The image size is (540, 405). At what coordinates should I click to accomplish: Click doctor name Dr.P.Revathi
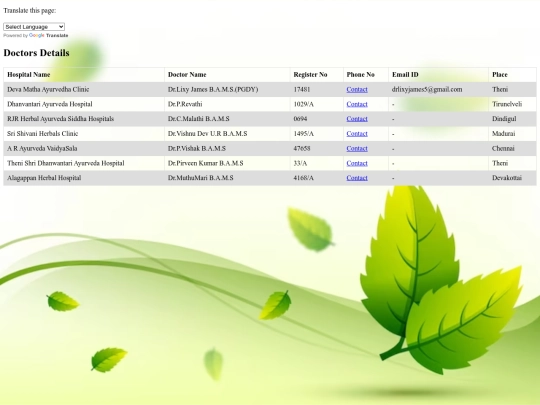(185, 104)
